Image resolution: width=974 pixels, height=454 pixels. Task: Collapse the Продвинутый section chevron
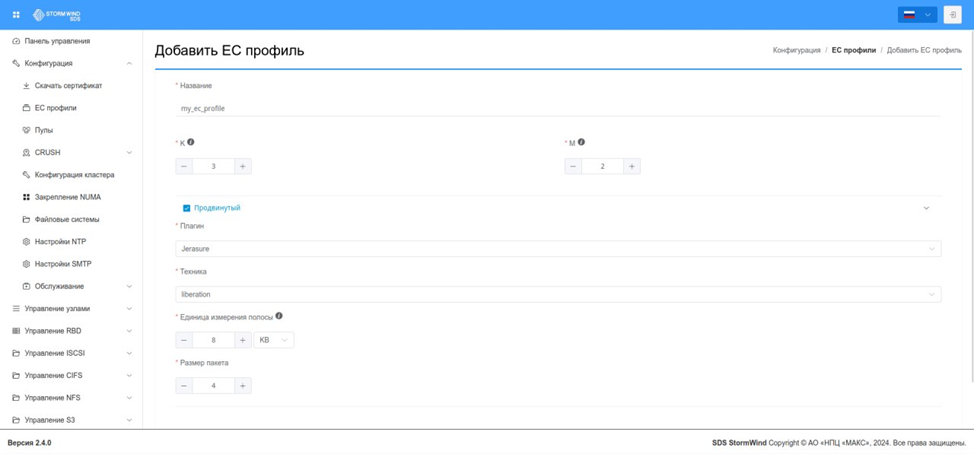(926, 208)
